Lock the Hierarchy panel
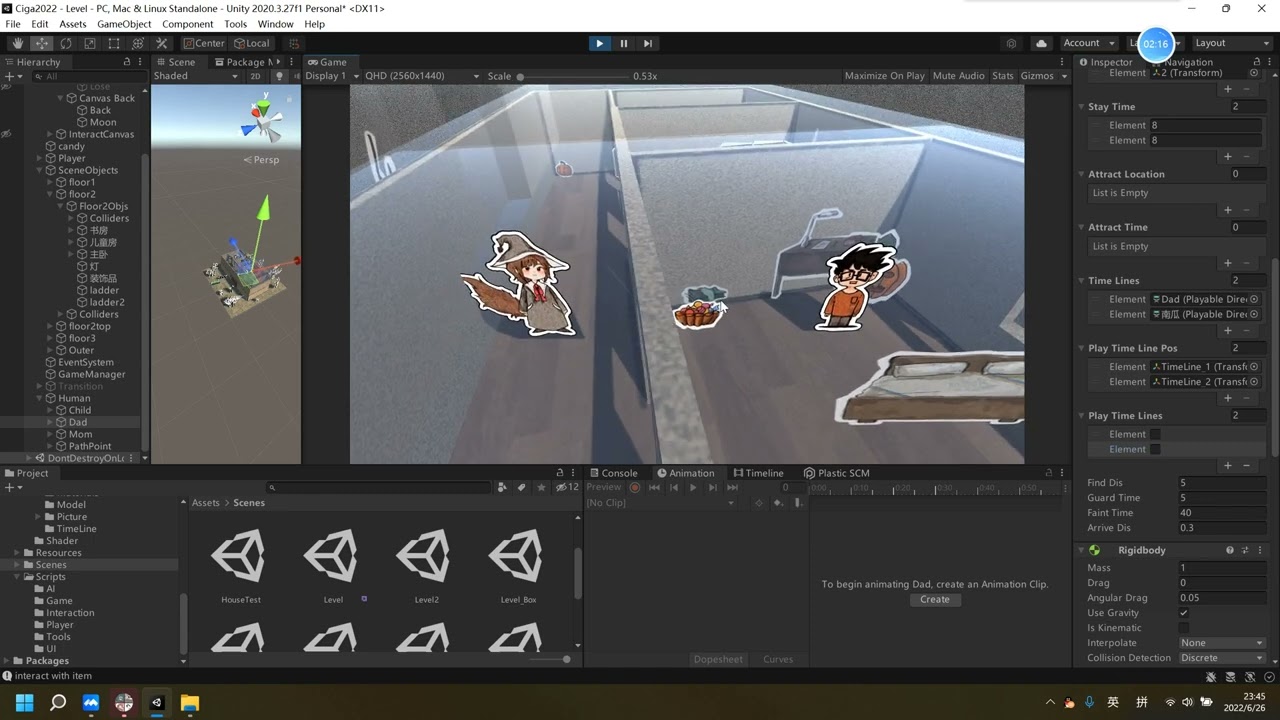 point(127,62)
